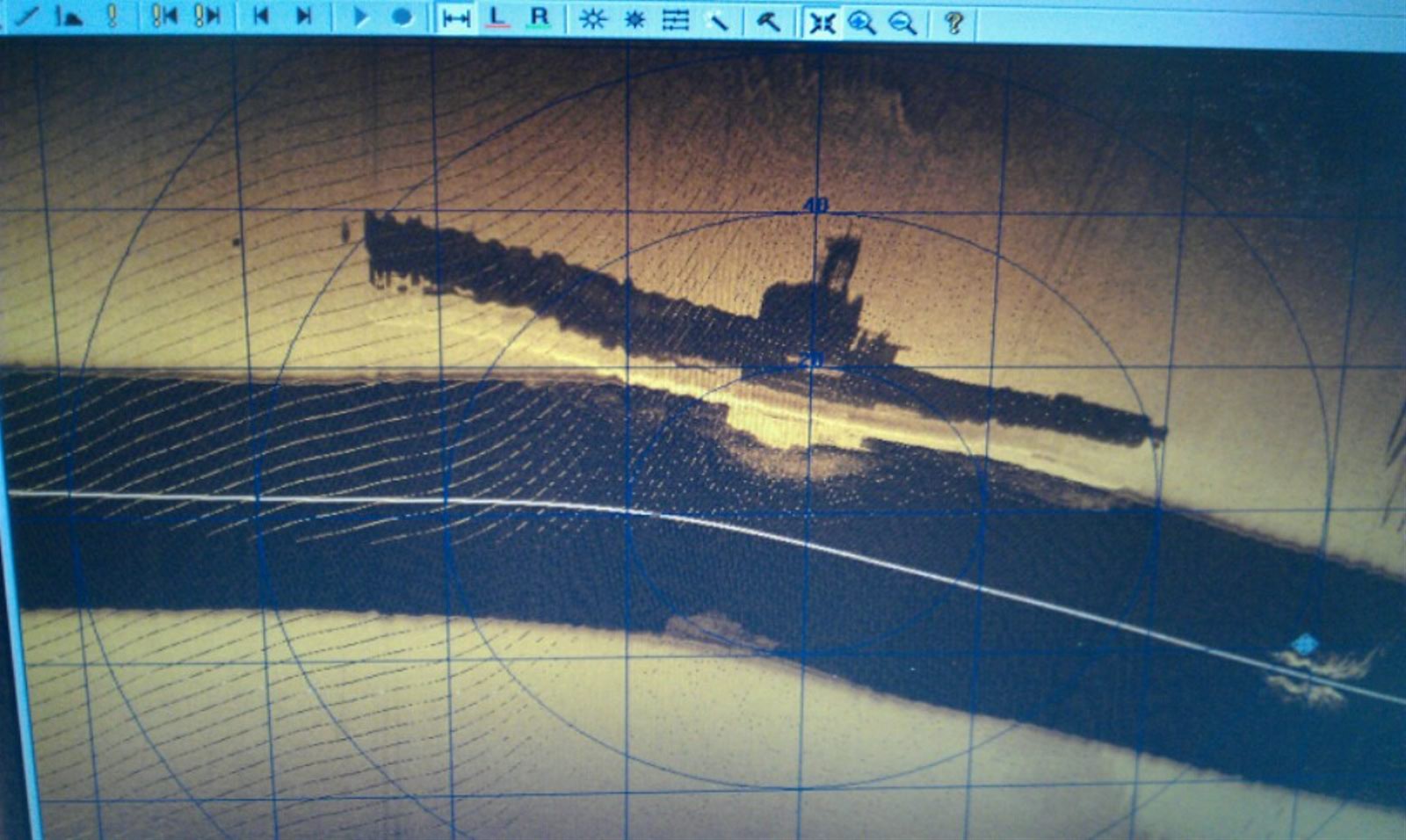Increase brightness with large sun icon

[592, 19]
